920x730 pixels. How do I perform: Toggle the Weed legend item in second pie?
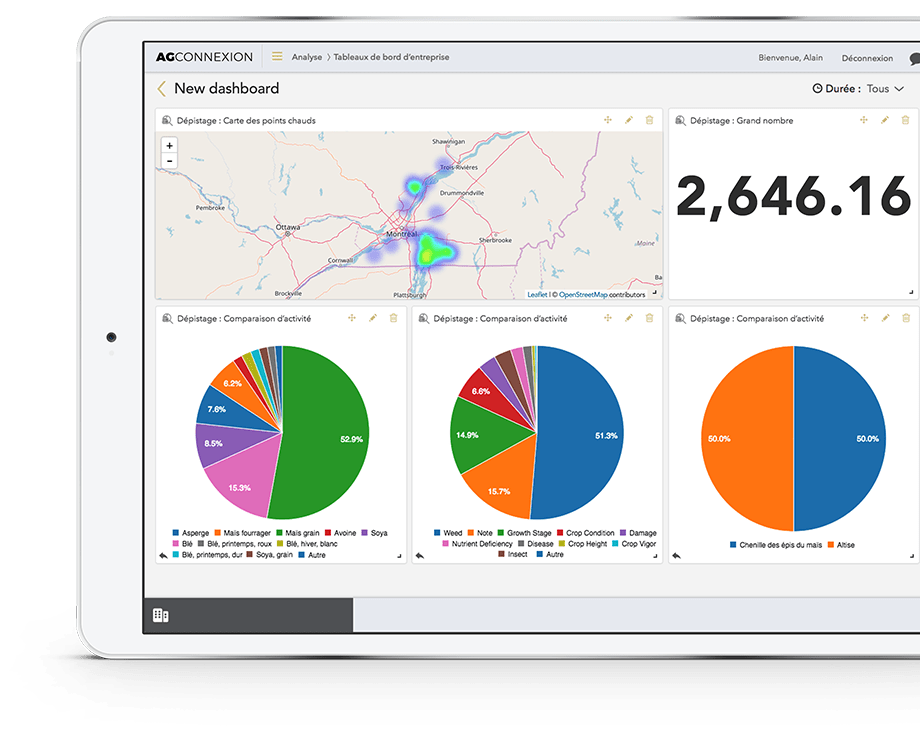point(448,533)
